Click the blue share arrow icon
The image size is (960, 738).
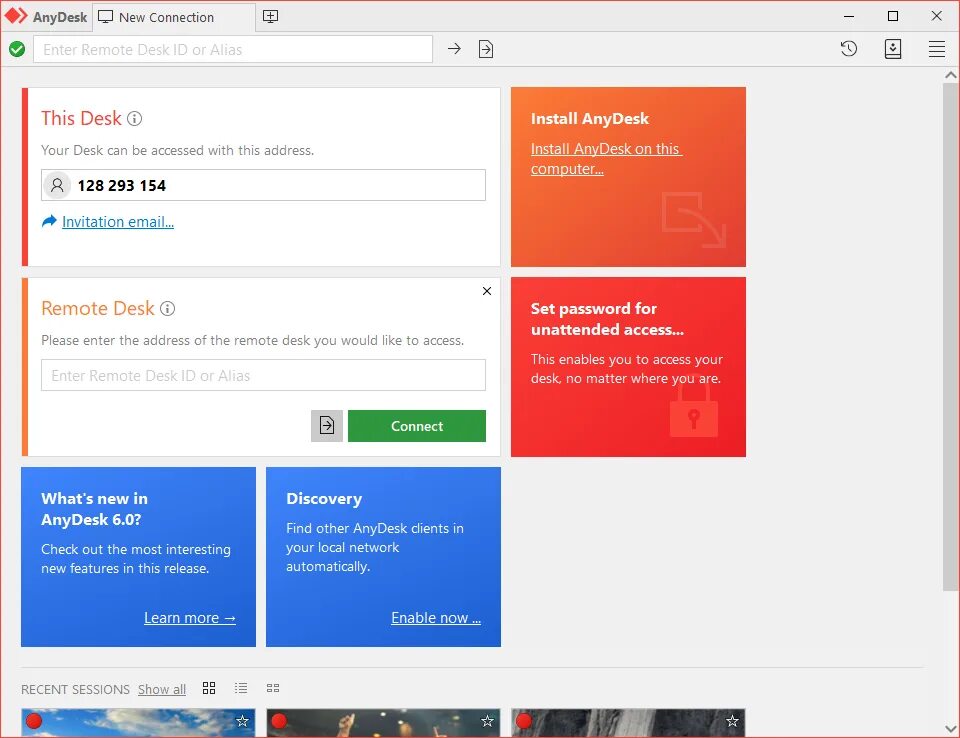coord(49,221)
